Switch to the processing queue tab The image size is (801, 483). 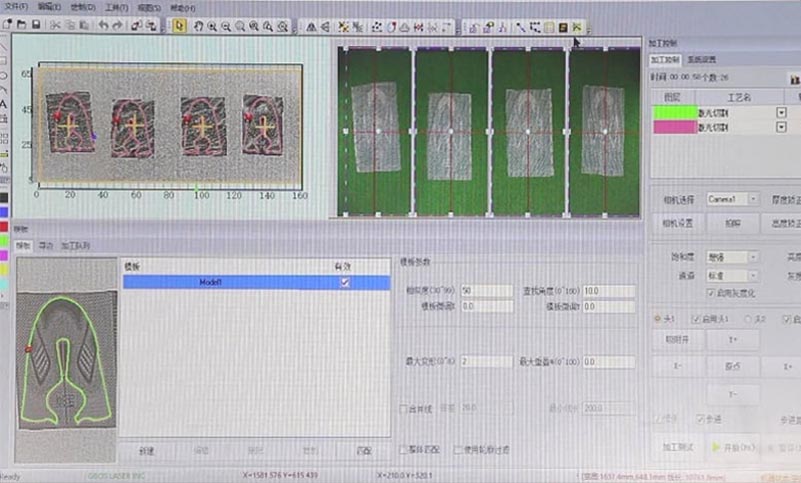click(x=76, y=245)
